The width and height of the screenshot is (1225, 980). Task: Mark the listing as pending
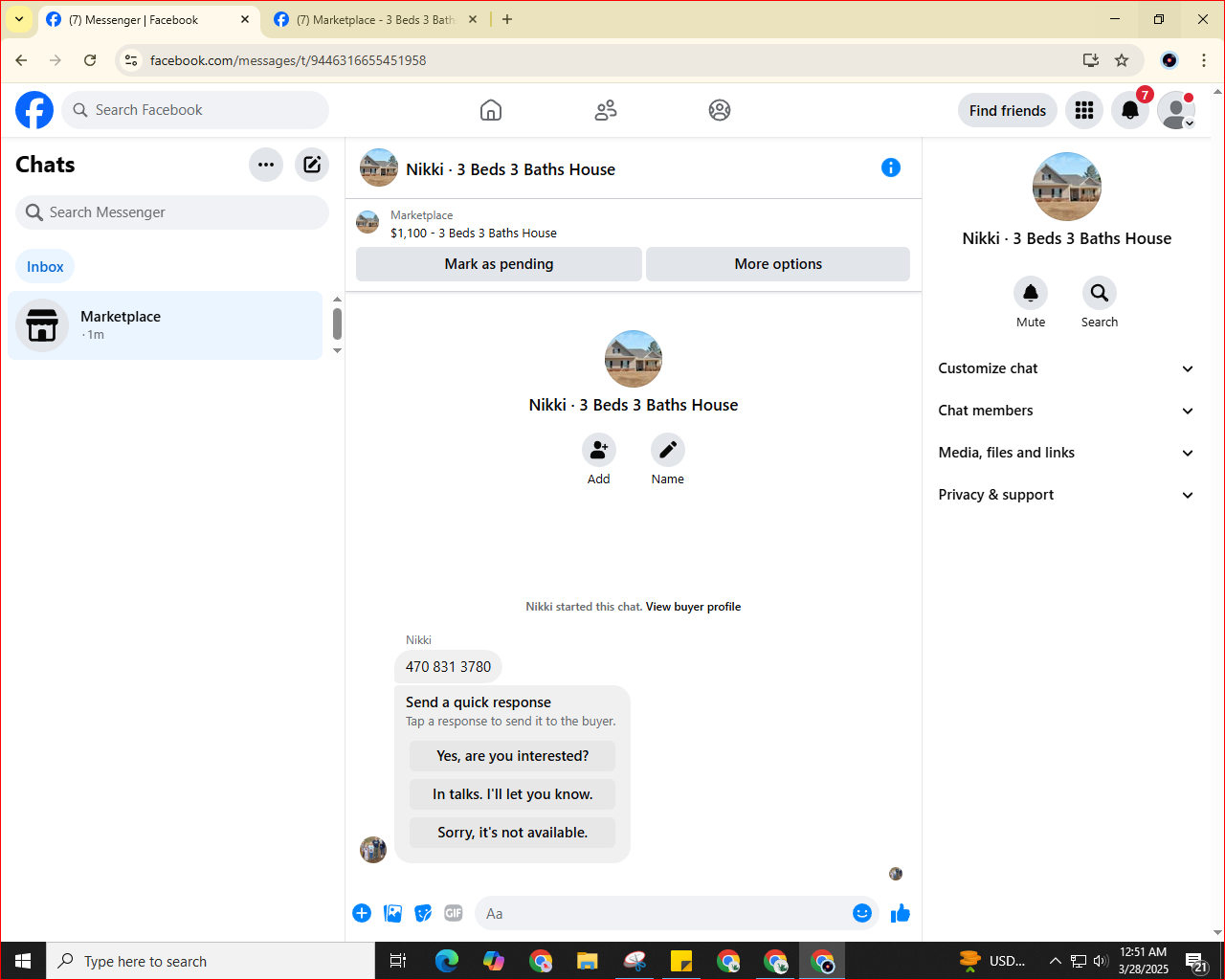point(499,264)
